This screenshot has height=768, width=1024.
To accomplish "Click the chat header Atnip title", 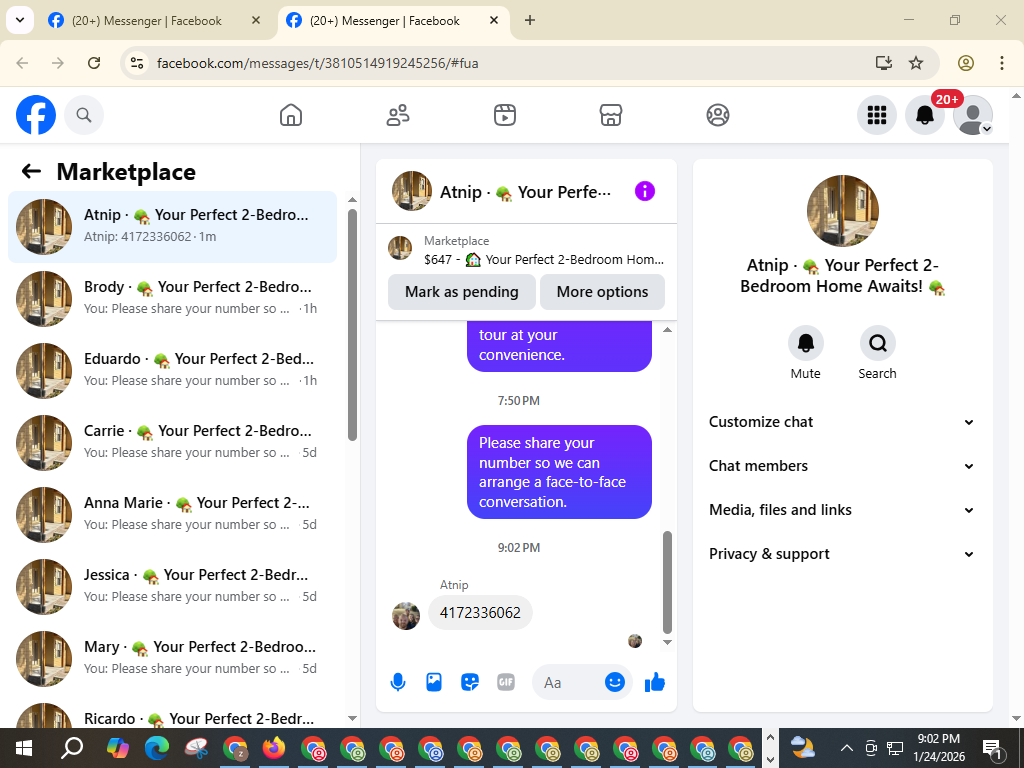I will tap(525, 192).
